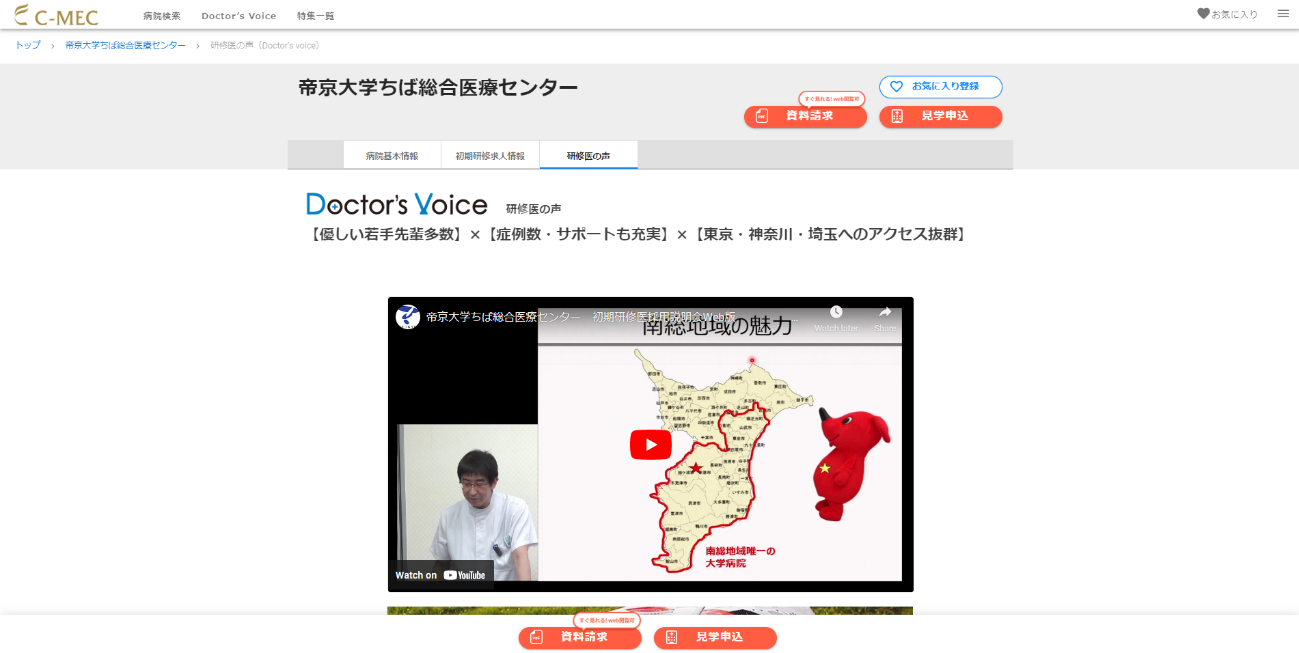Screen dimensions: 1299x653
Task: Switch to 病院基本情報 tab
Action: 392,156
